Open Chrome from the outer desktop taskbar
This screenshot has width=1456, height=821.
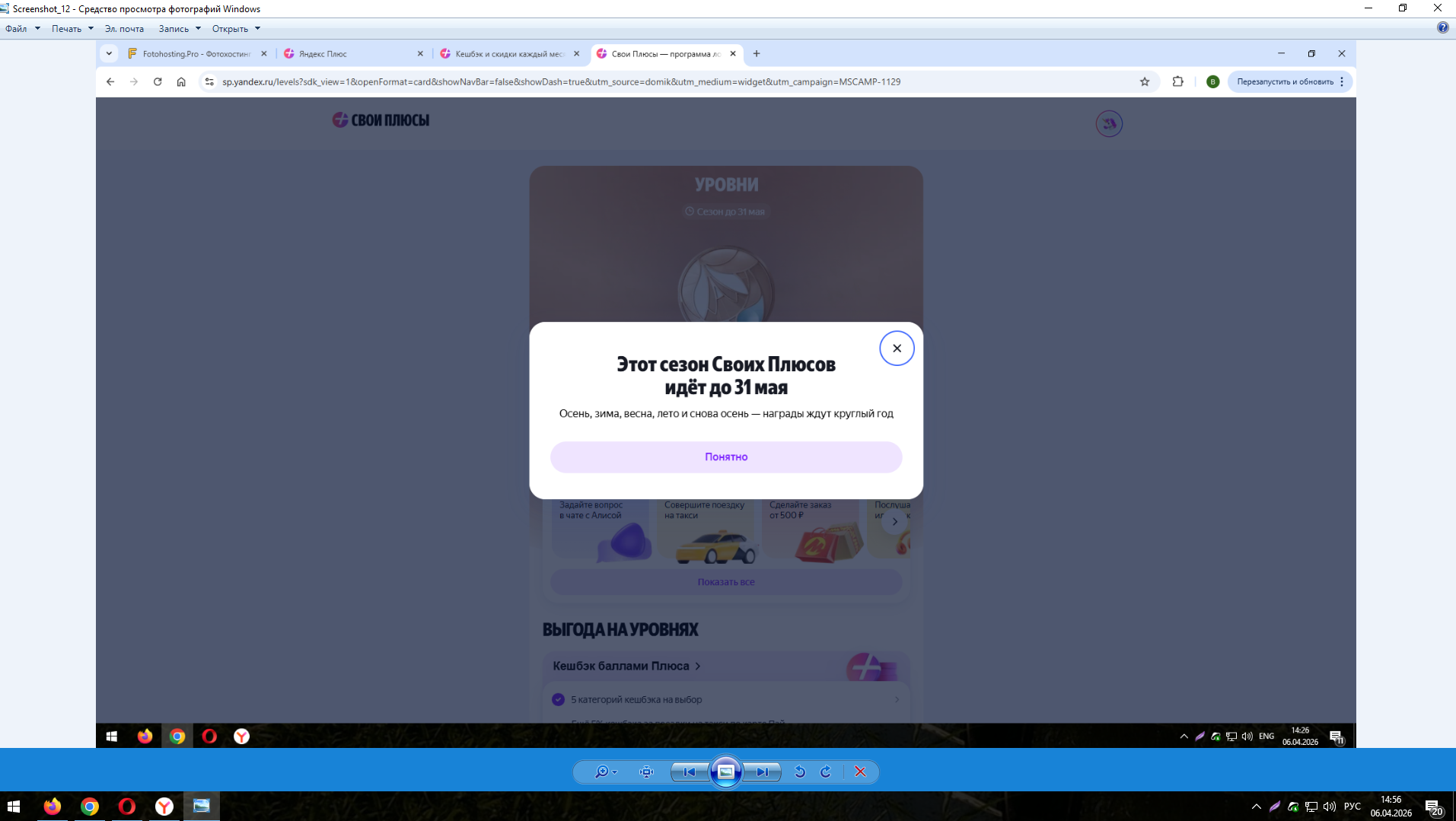coord(90,807)
